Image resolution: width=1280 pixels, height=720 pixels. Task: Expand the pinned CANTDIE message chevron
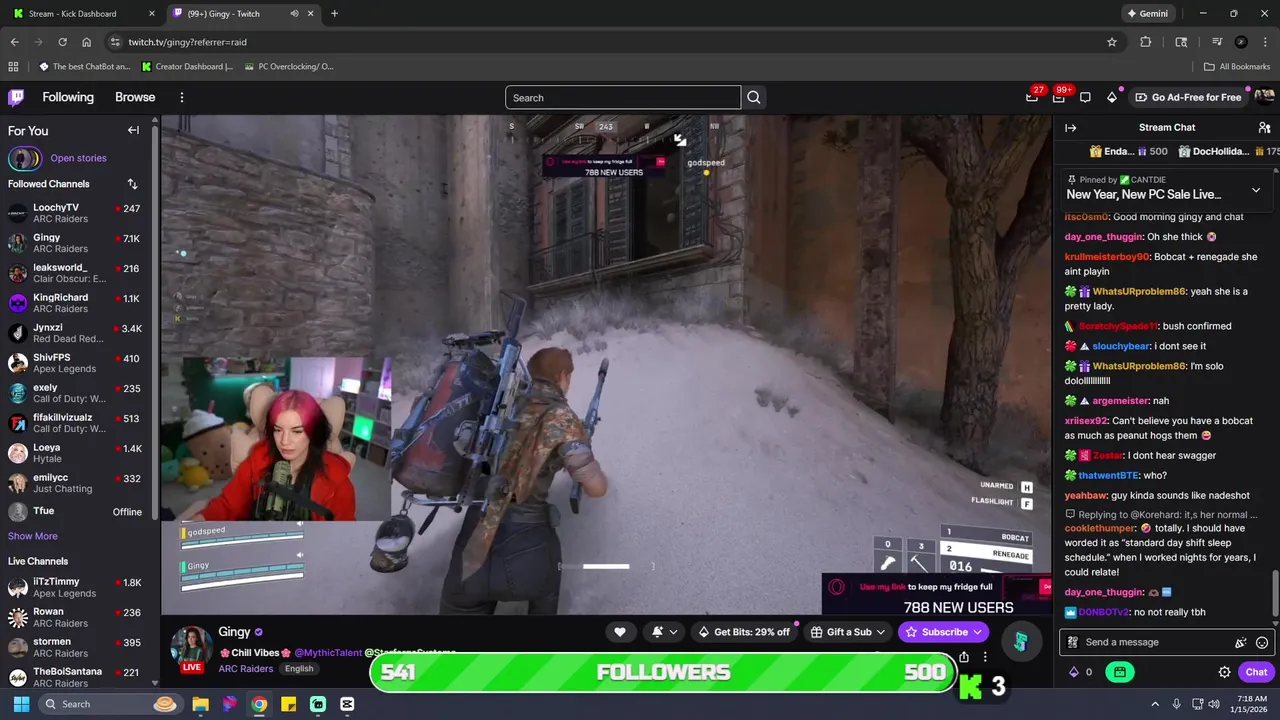coord(1256,189)
